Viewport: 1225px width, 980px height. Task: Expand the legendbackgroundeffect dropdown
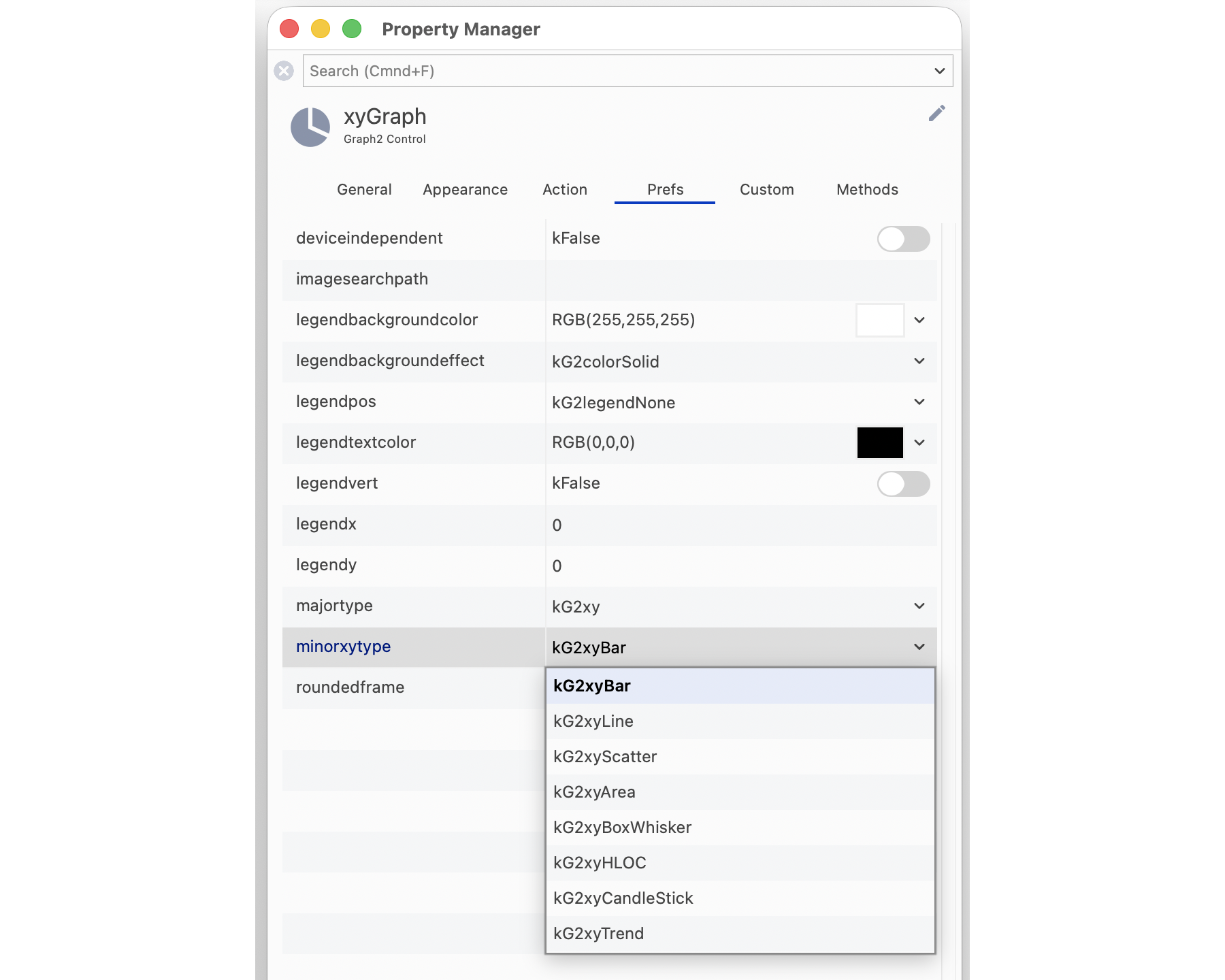point(919,361)
